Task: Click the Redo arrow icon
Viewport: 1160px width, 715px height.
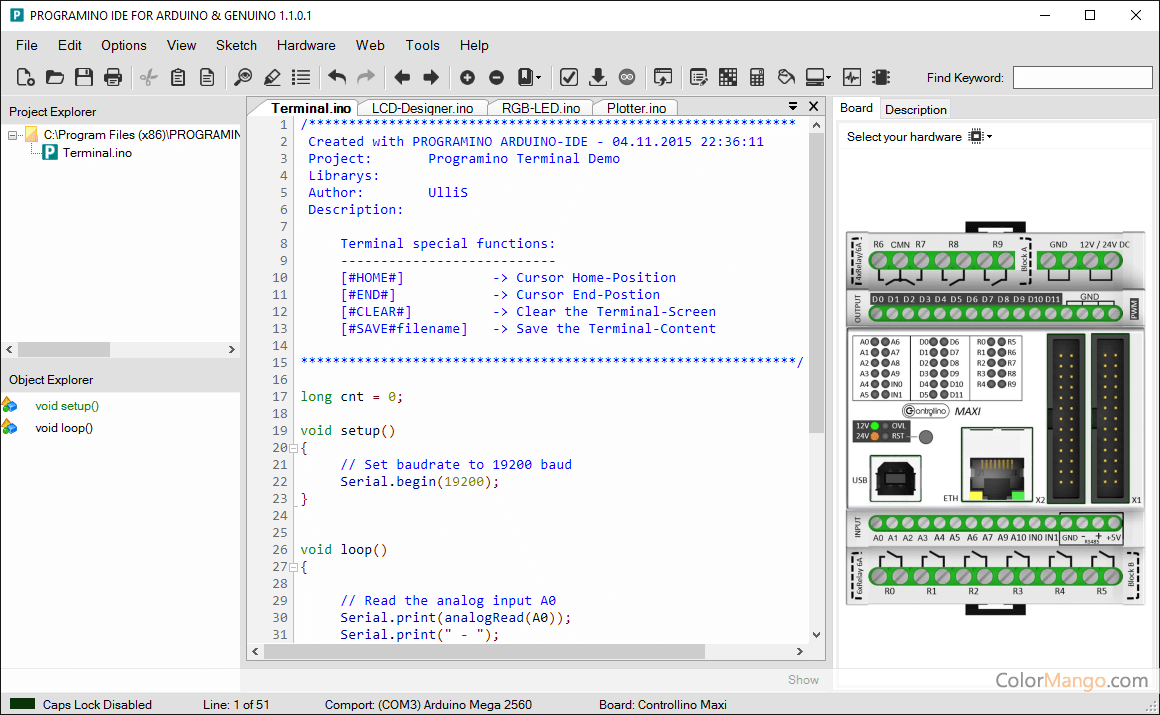Action: click(366, 77)
